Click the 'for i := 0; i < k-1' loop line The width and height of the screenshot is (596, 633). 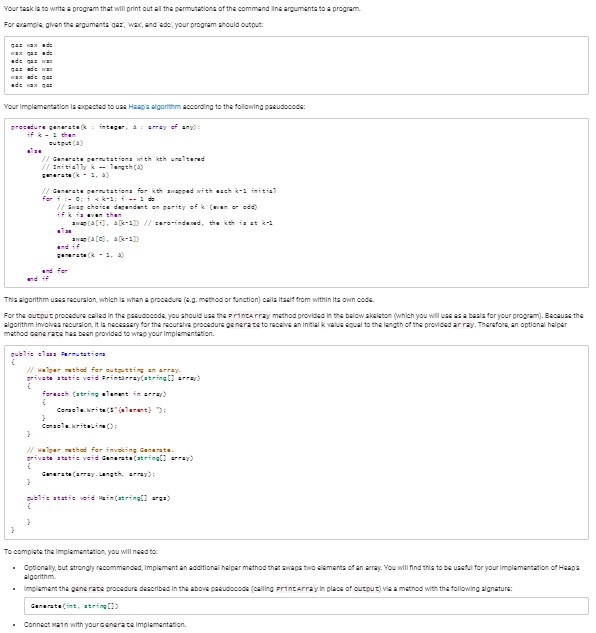point(98,199)
